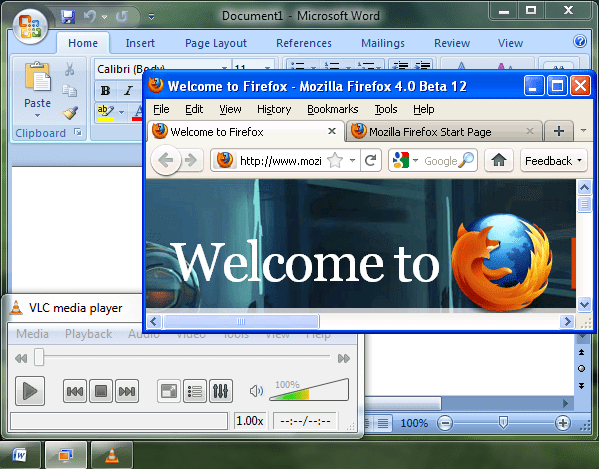Bookmark this page with the star
599x469 pixels.
pyautogui.click(x=335, y=160)
